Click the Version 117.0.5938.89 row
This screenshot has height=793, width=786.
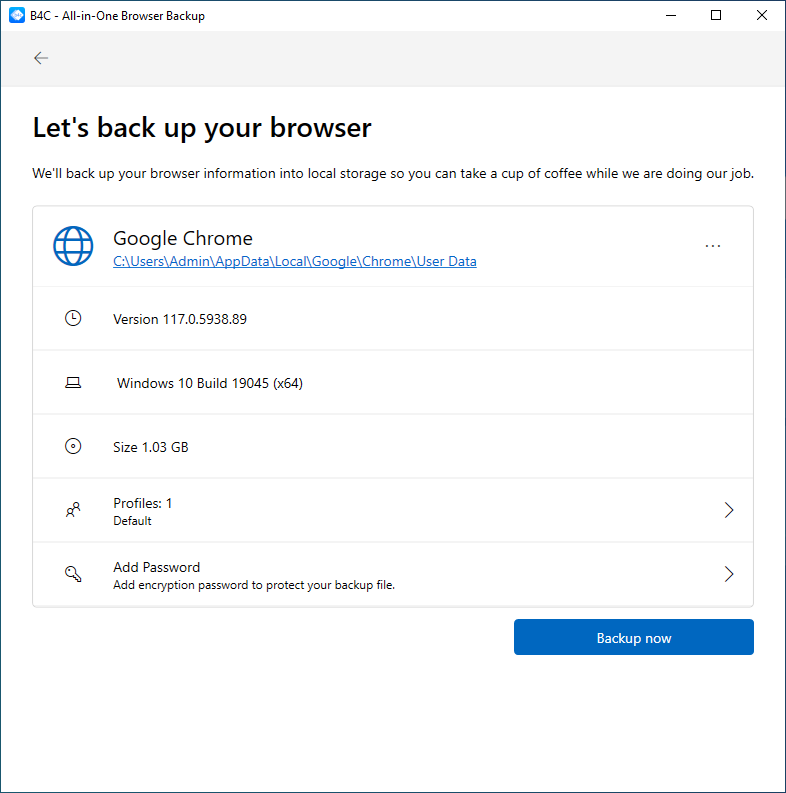[393, 319]
